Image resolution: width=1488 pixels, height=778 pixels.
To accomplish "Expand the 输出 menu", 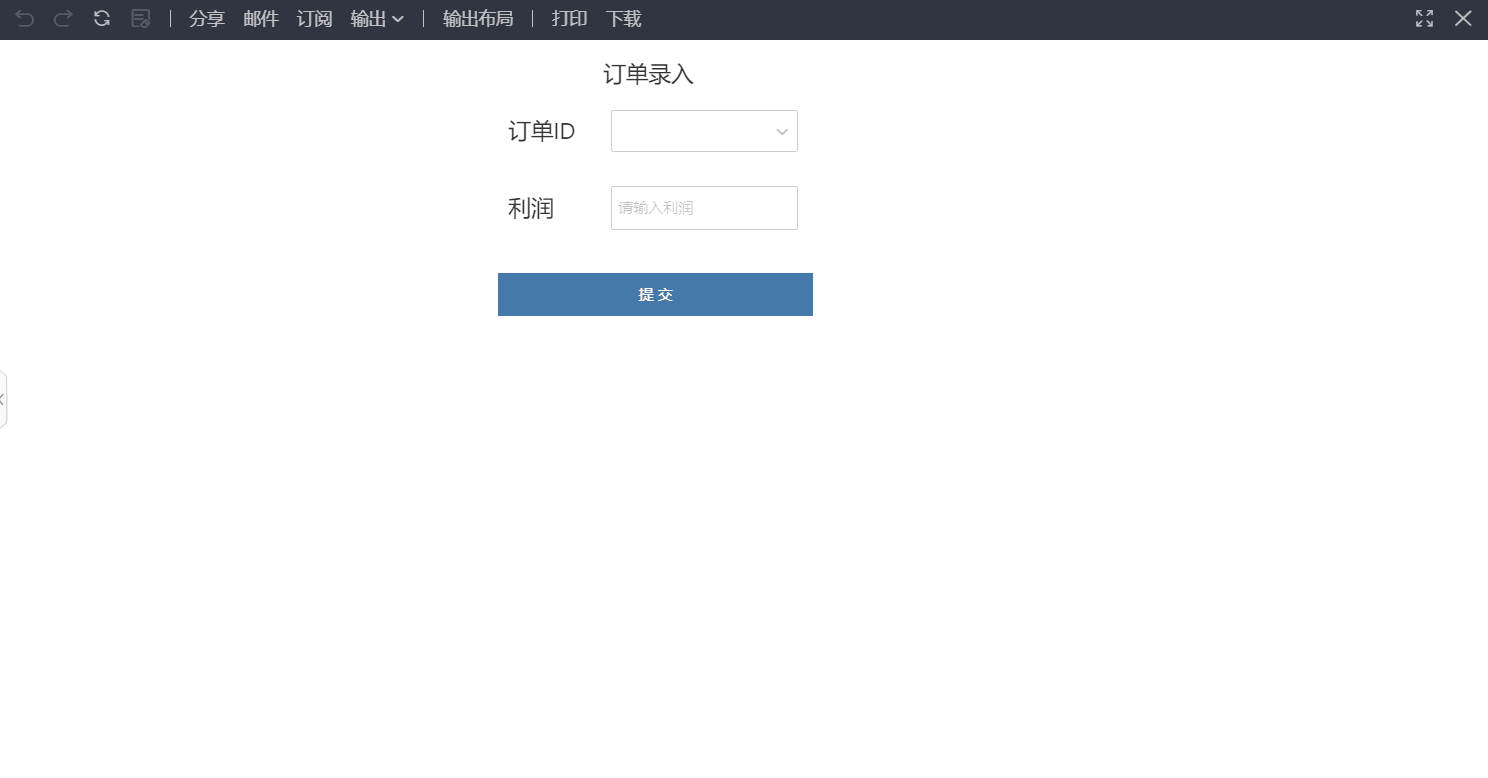I will tap(377, 19).
